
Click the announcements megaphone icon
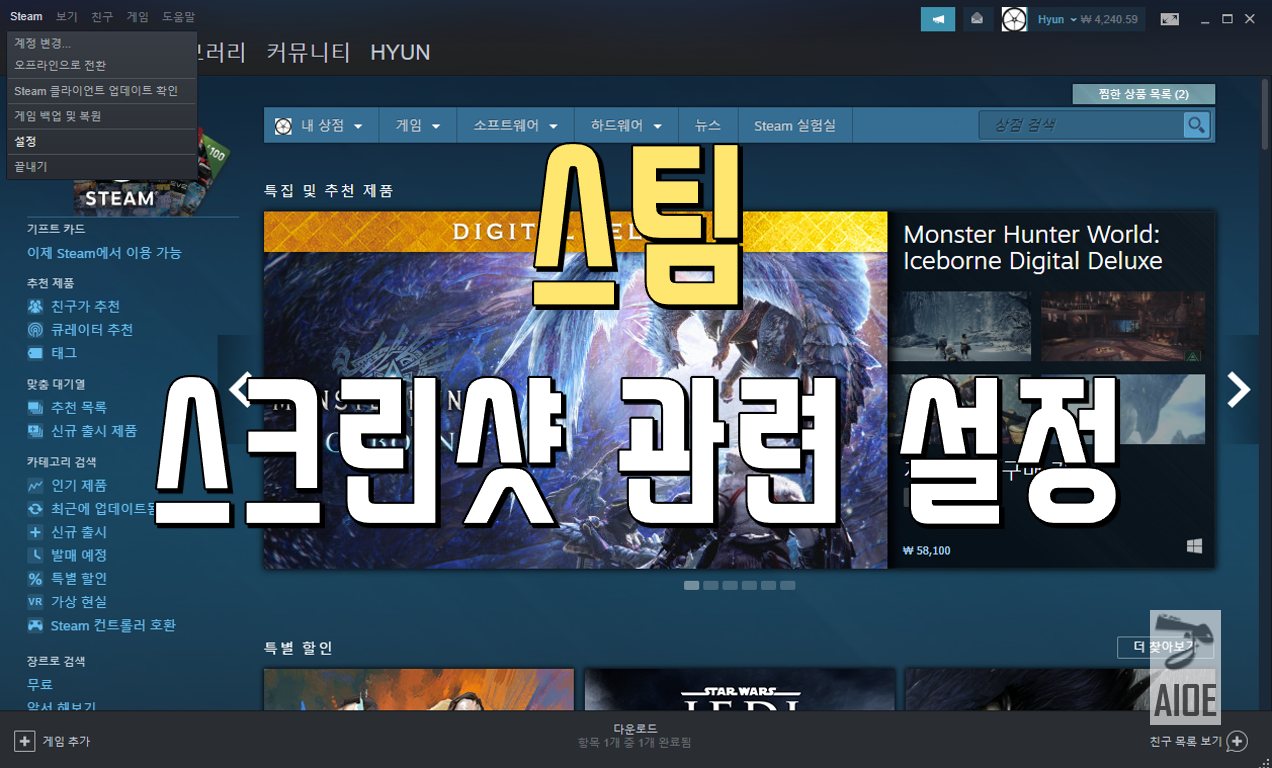[938, 19]
